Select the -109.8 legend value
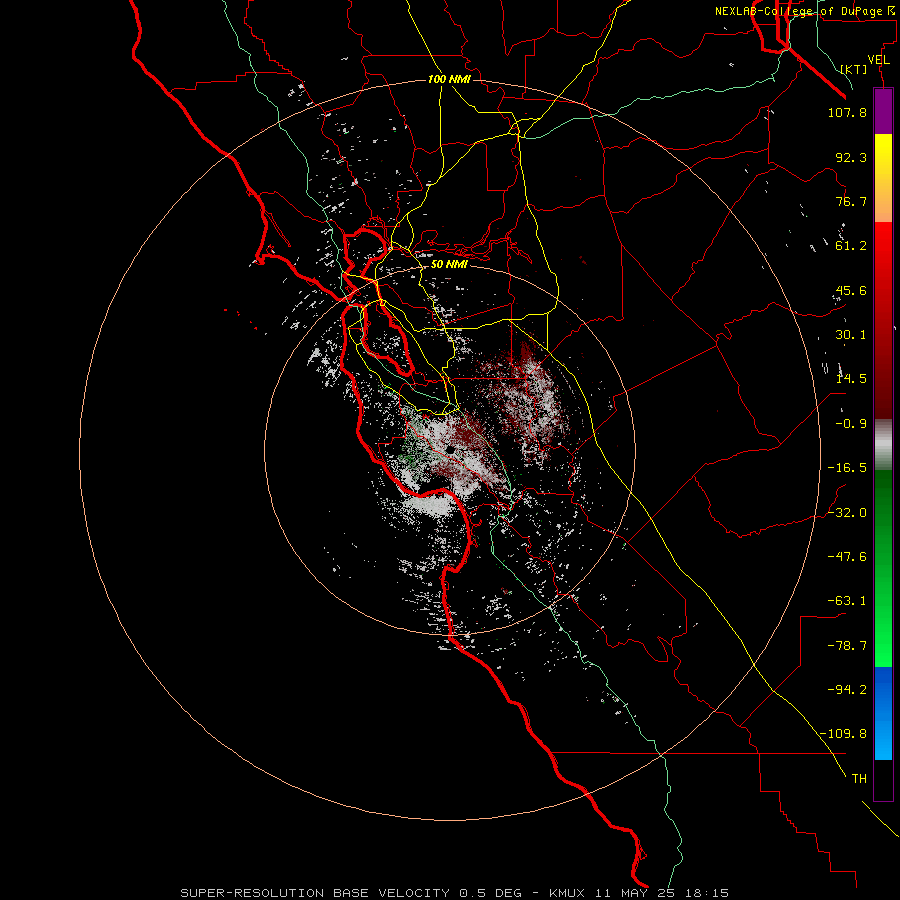900x900 pixels. [843, 734]
